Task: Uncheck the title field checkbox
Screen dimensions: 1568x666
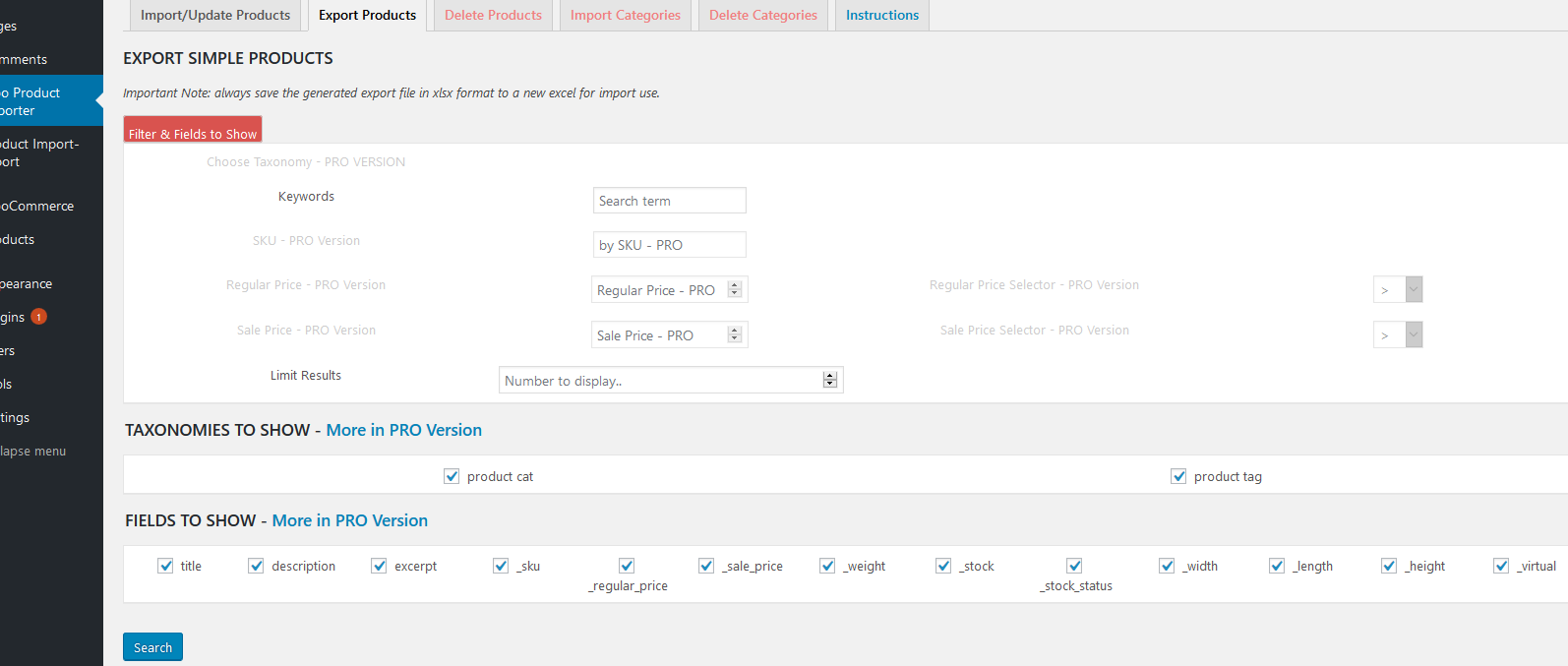Action: [165, 566]
